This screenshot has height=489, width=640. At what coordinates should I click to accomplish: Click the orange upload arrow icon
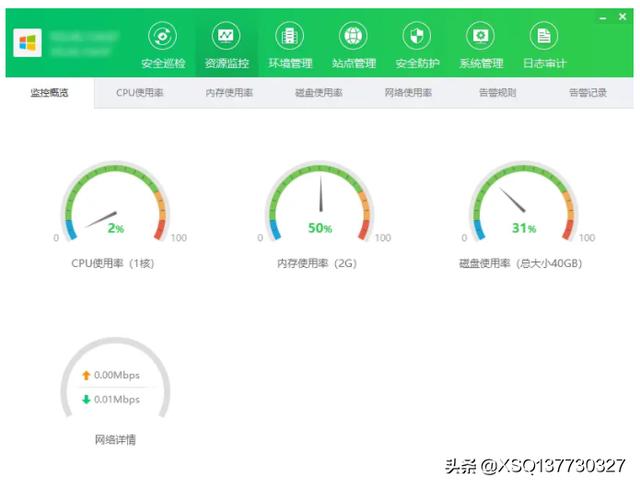pyautogui.click(x=86, y=375)
